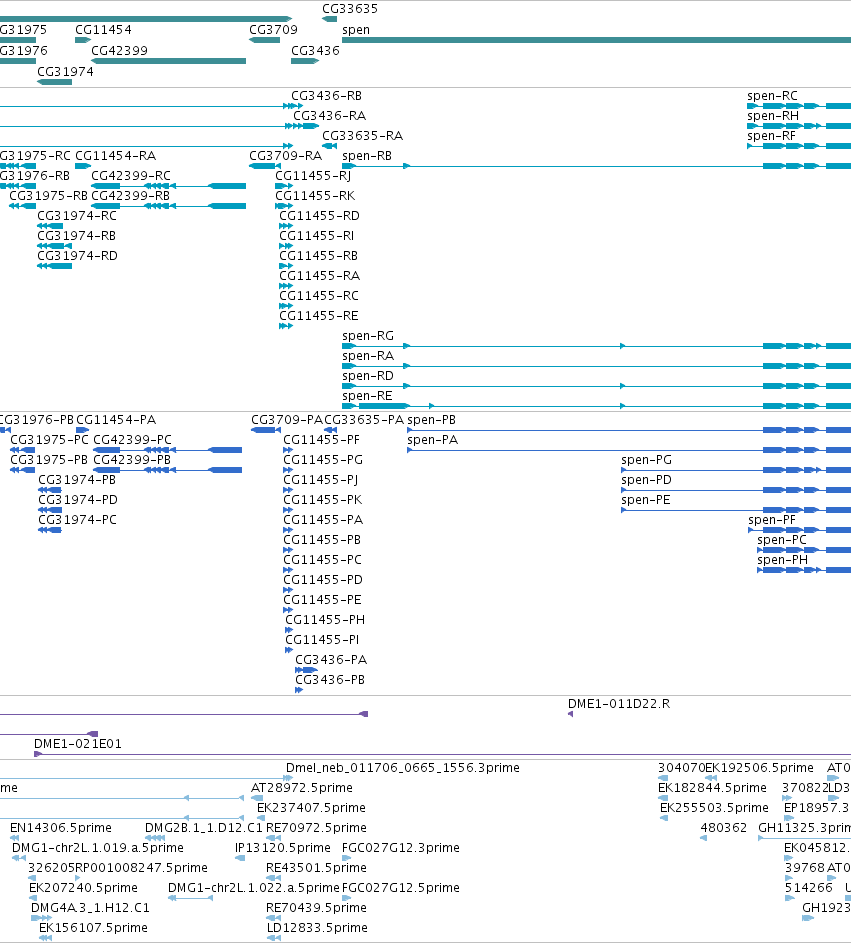851x943 pixels.
Task: Select EST DMG4A3_1.H12.C1
Action: pyautogui.click(x=90, y=908)
